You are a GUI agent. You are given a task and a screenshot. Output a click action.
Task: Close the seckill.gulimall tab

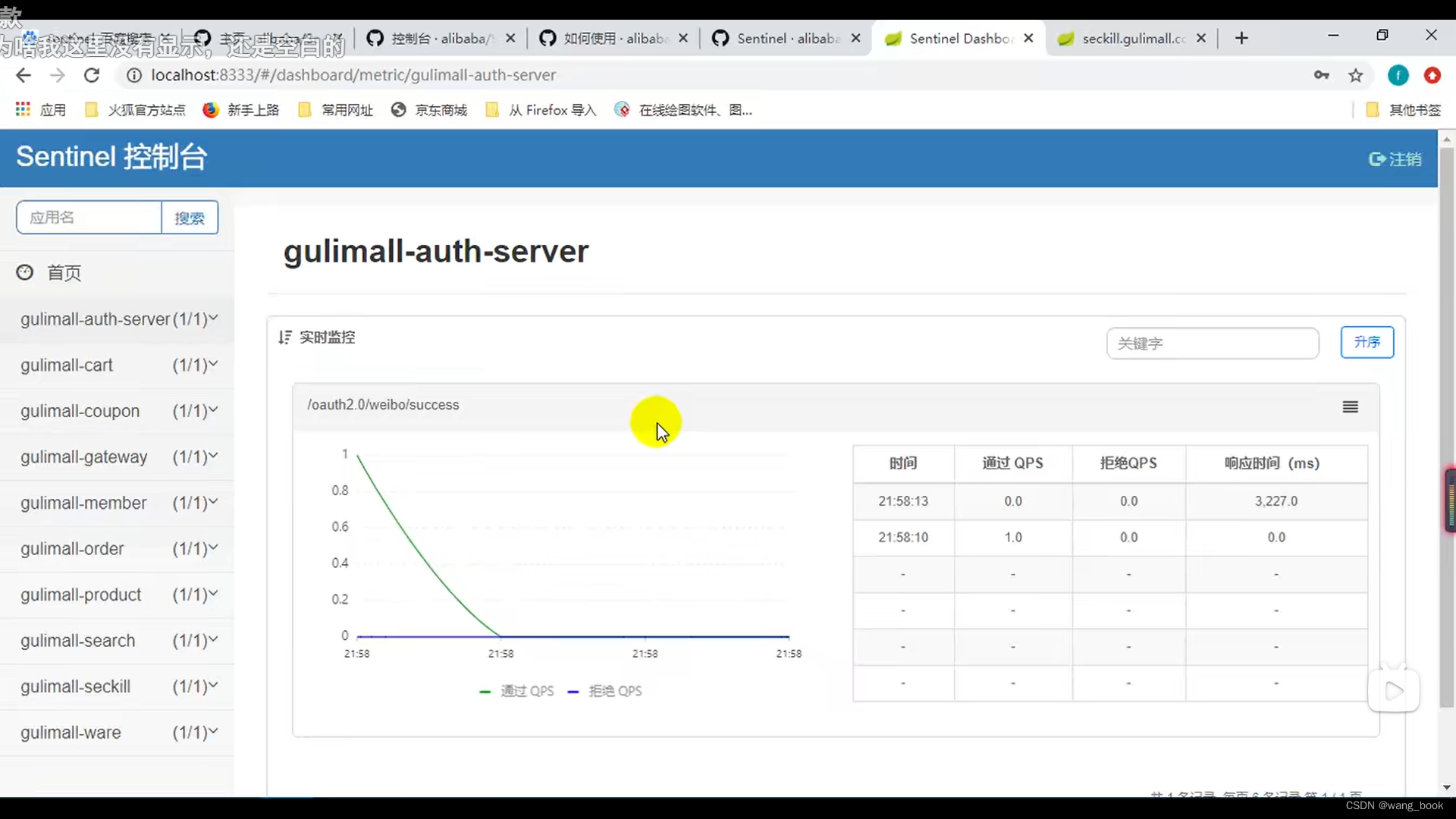[x=1201, y=38]
